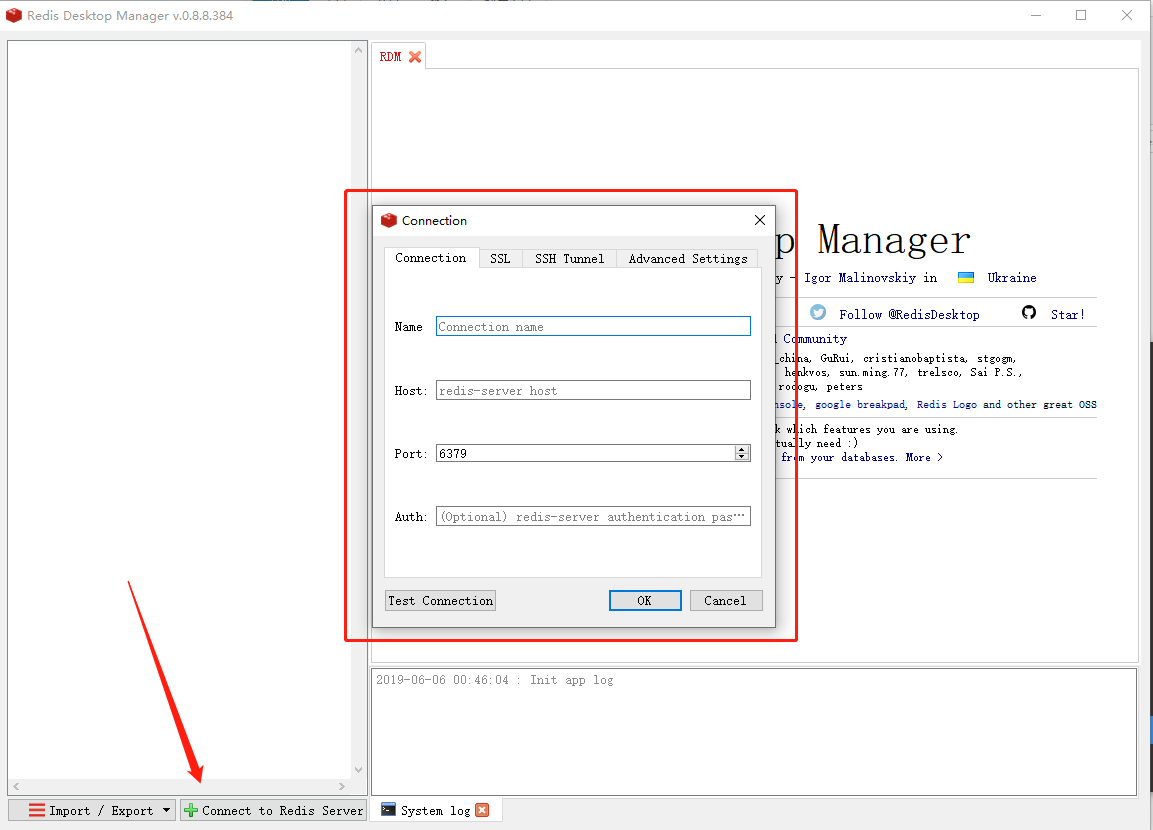Click the Init app log entry

click(x=495, y=680)
